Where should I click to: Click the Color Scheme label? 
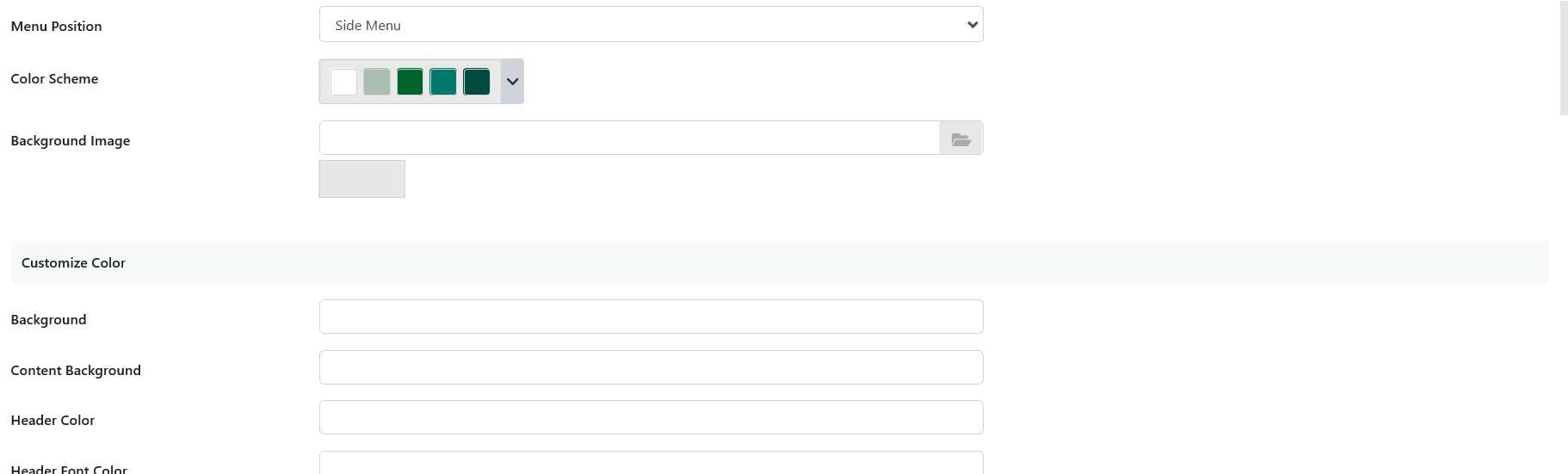(x=54, y=78)
